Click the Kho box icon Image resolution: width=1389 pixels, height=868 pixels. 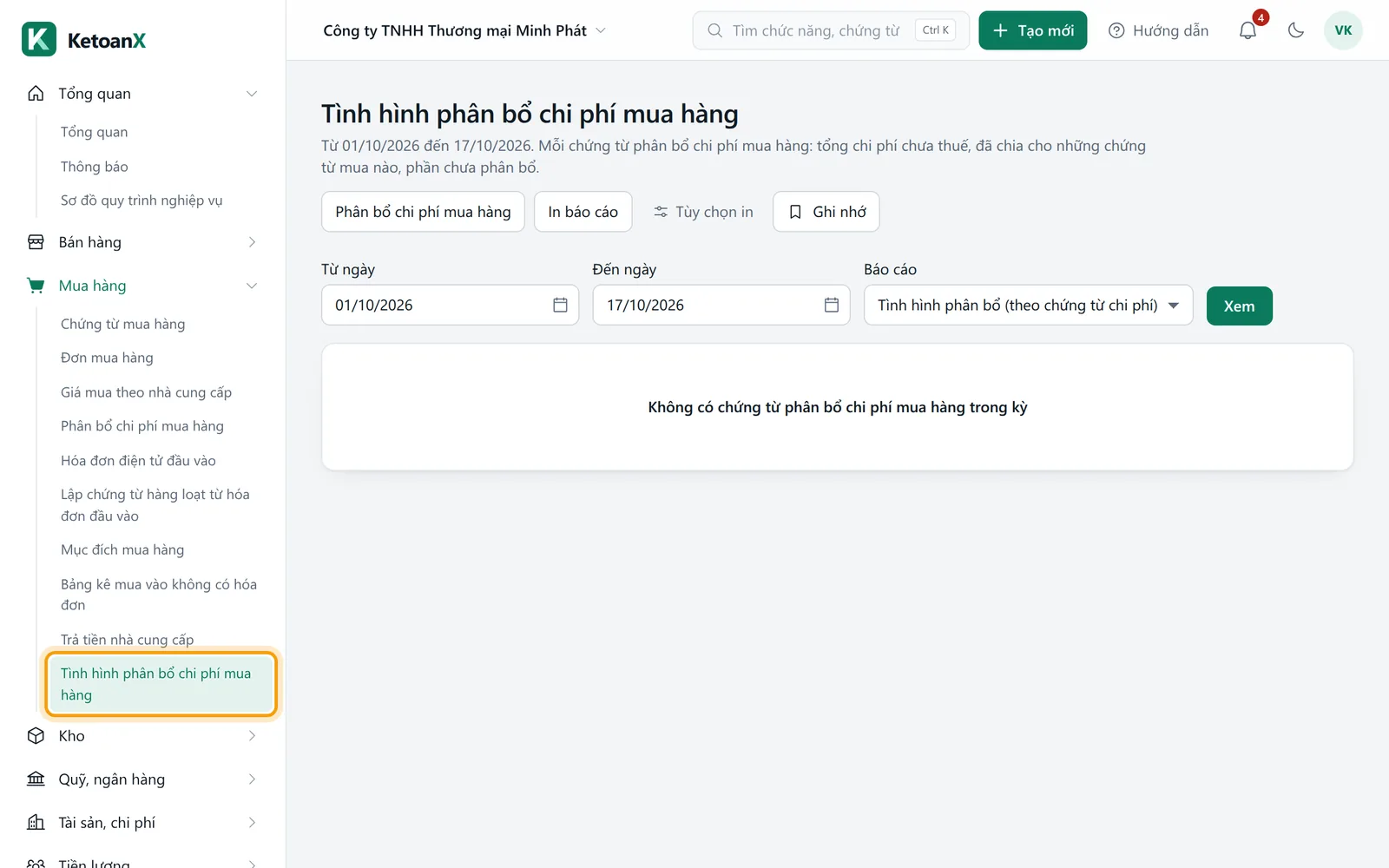[36, 736]
